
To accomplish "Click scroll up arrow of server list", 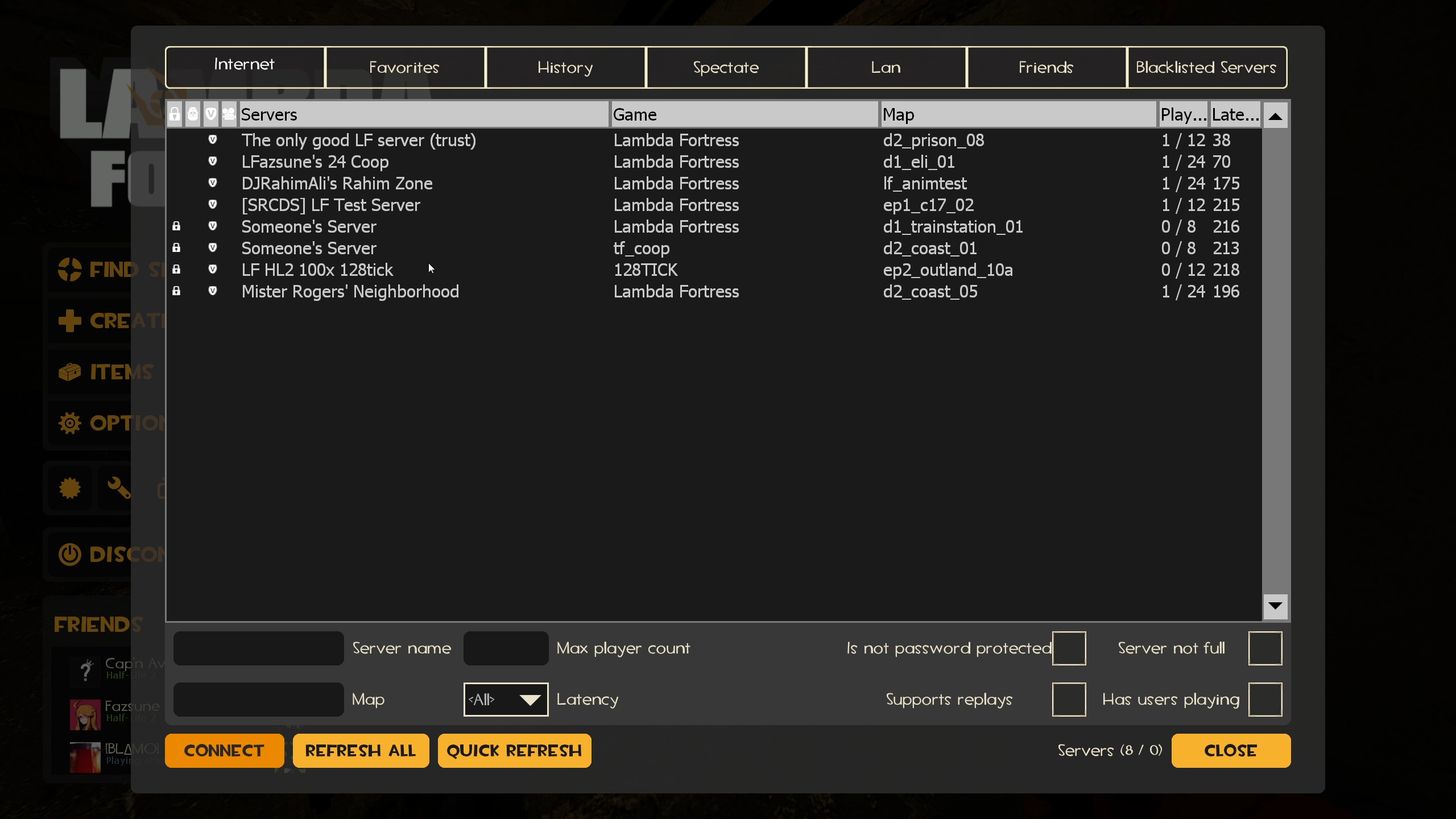I will (1275, 116).
